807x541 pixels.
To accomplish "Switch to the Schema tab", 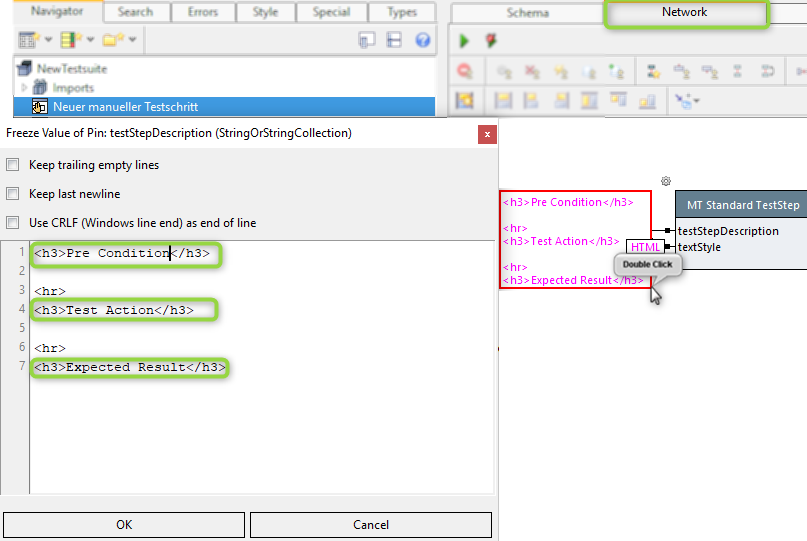I will pyautogui.click(x=527, y=13).
